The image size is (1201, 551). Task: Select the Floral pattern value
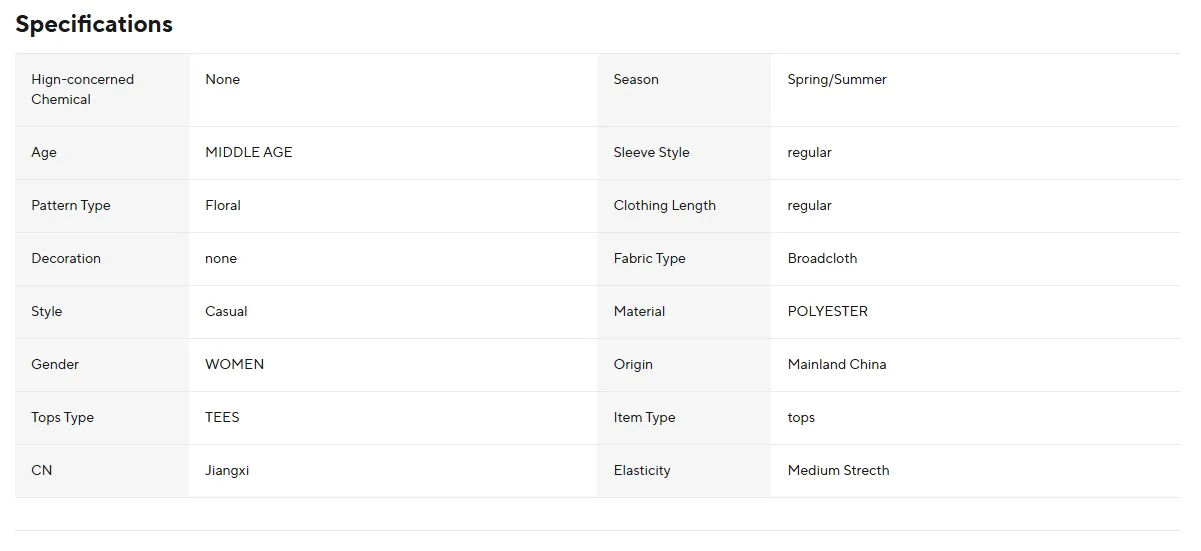coord(223,206)
